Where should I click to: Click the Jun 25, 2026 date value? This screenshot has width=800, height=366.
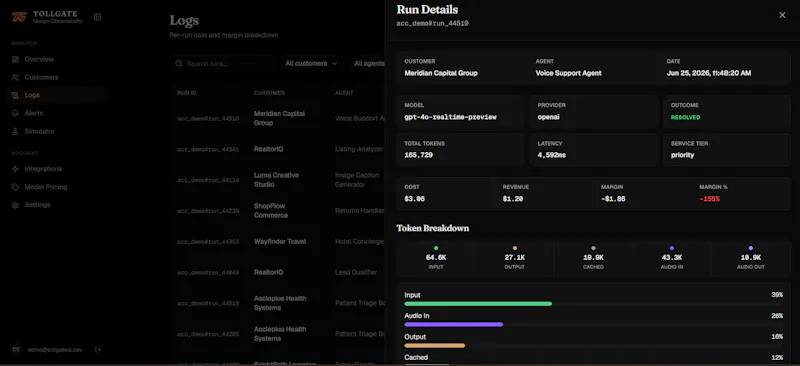coord(709,73)
